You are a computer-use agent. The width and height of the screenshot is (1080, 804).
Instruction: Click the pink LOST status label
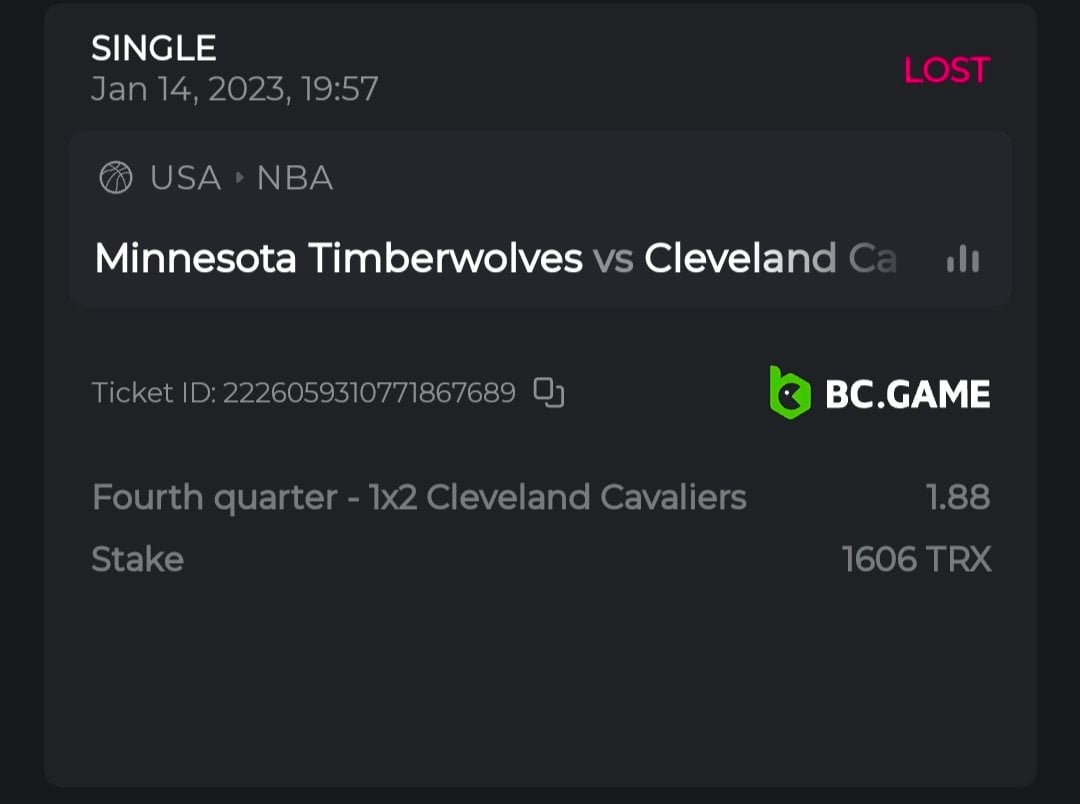tap(946, 70)
